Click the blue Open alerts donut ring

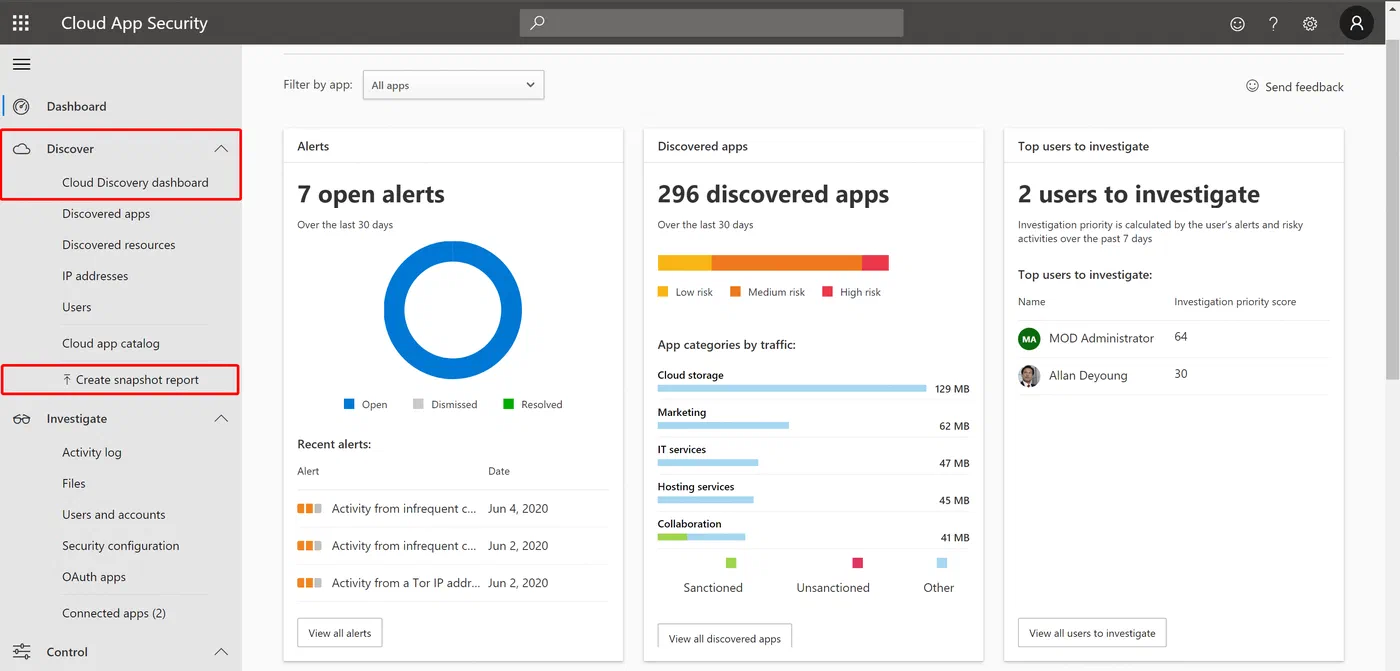(395, 310)
